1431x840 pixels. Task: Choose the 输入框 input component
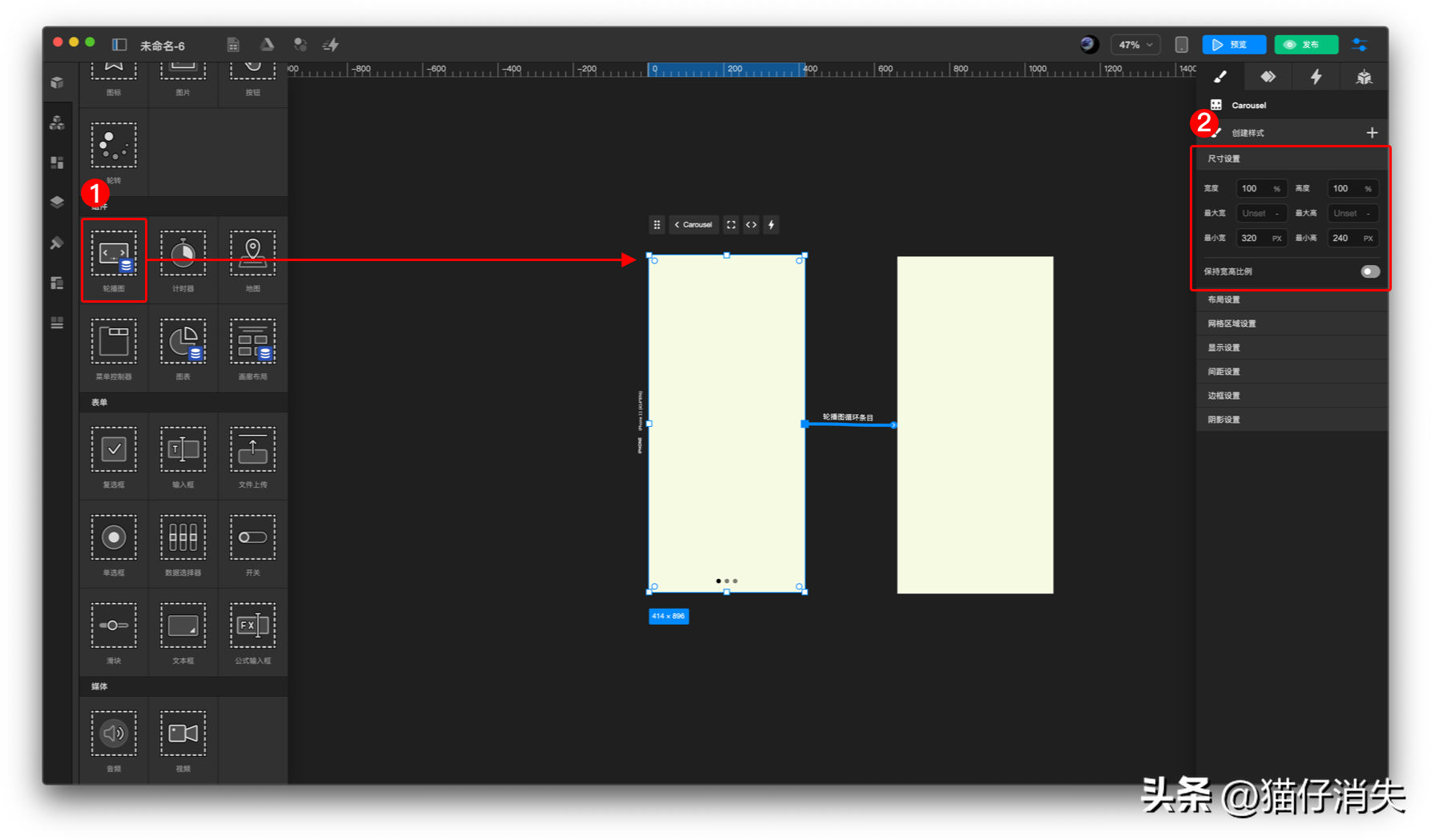click(x=183, y=456)
